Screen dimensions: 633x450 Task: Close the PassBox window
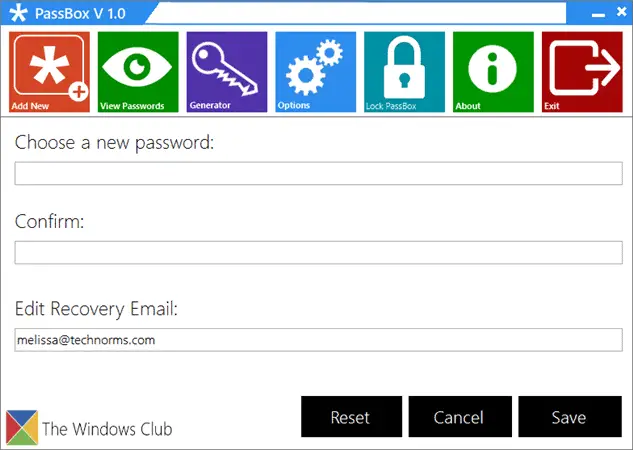point(621,12)
